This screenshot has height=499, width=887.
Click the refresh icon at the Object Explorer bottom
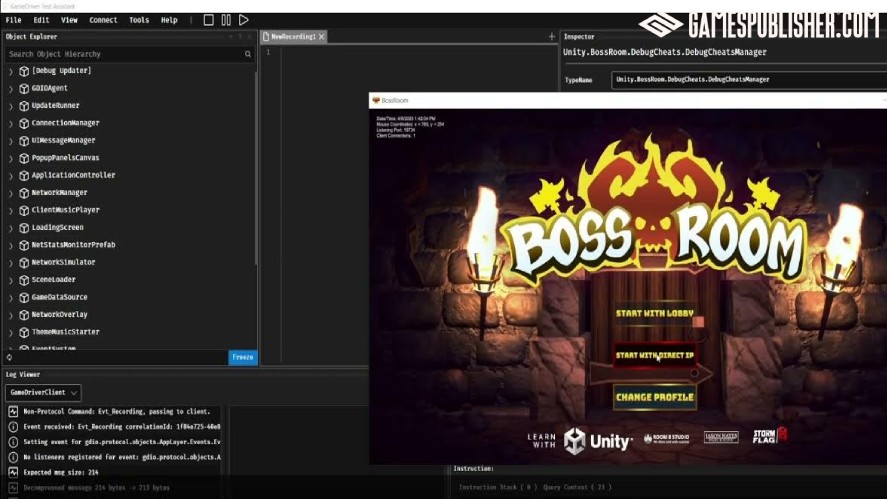pyautogui.click(x=9, y=357)
